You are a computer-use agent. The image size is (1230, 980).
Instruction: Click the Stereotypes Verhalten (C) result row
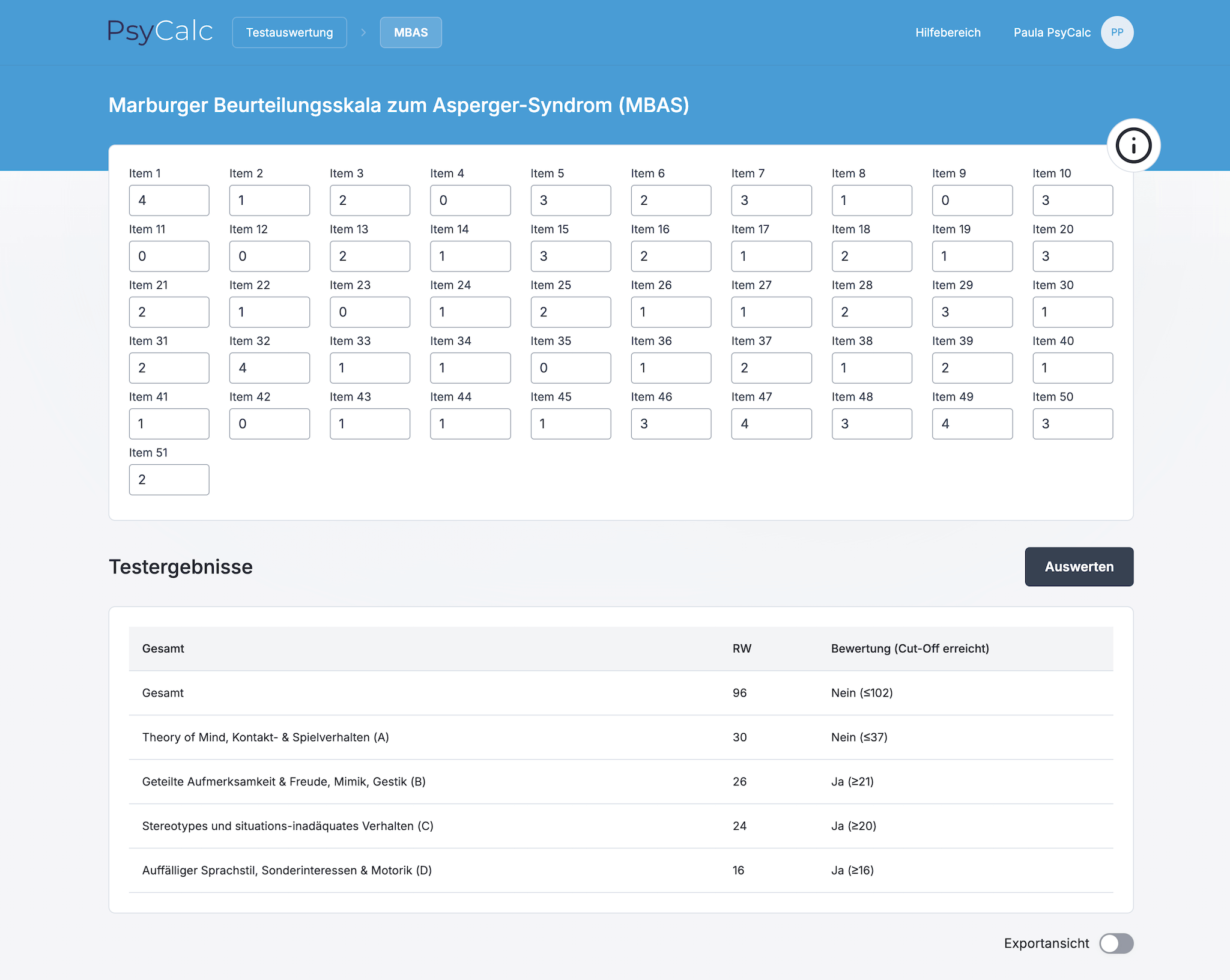tap(620, 826)
